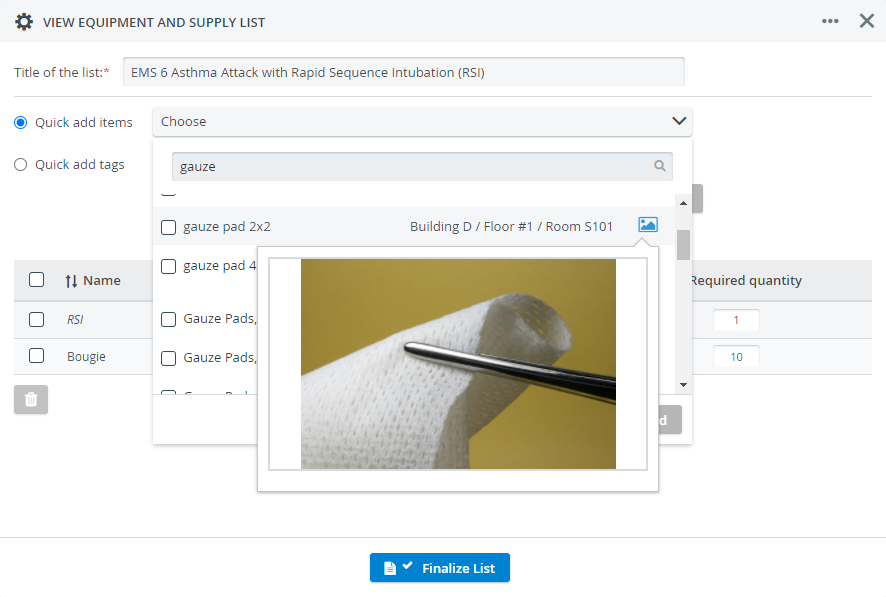Click the dropdown list scroll down arrow
The width and height of the screenshot is (886, 597).
(683, 385)
